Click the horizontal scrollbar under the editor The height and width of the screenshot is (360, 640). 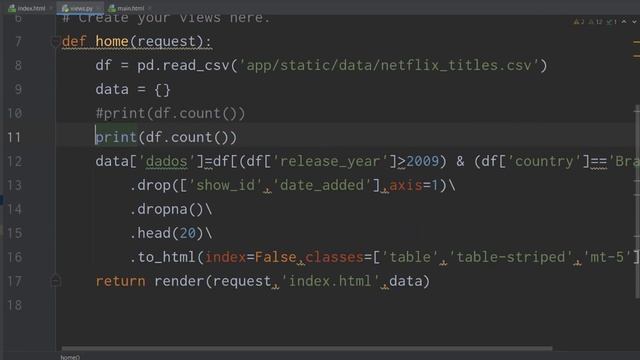(307, 349)
